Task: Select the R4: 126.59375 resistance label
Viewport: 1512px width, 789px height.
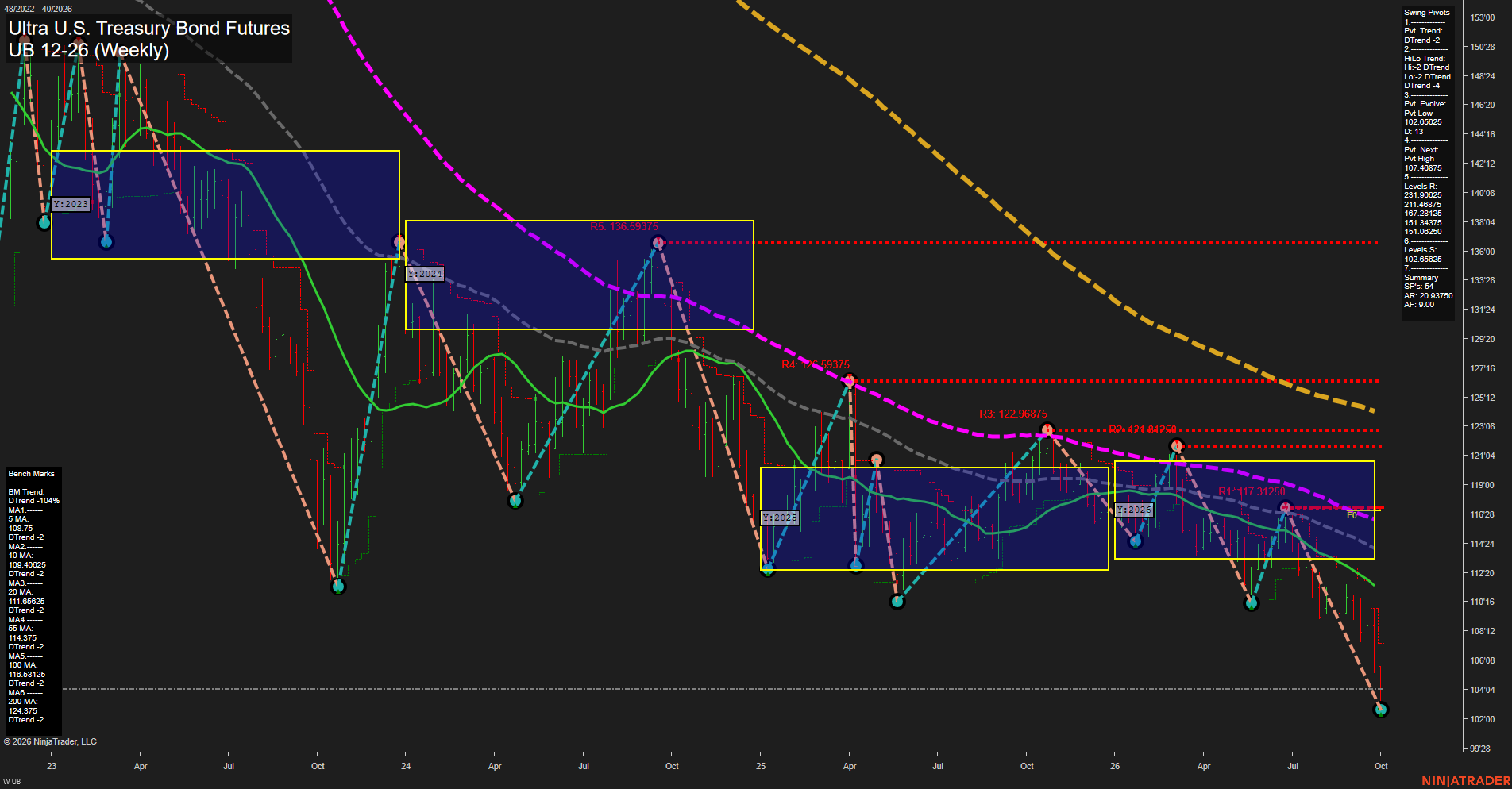Action: (x=816, y=364)
